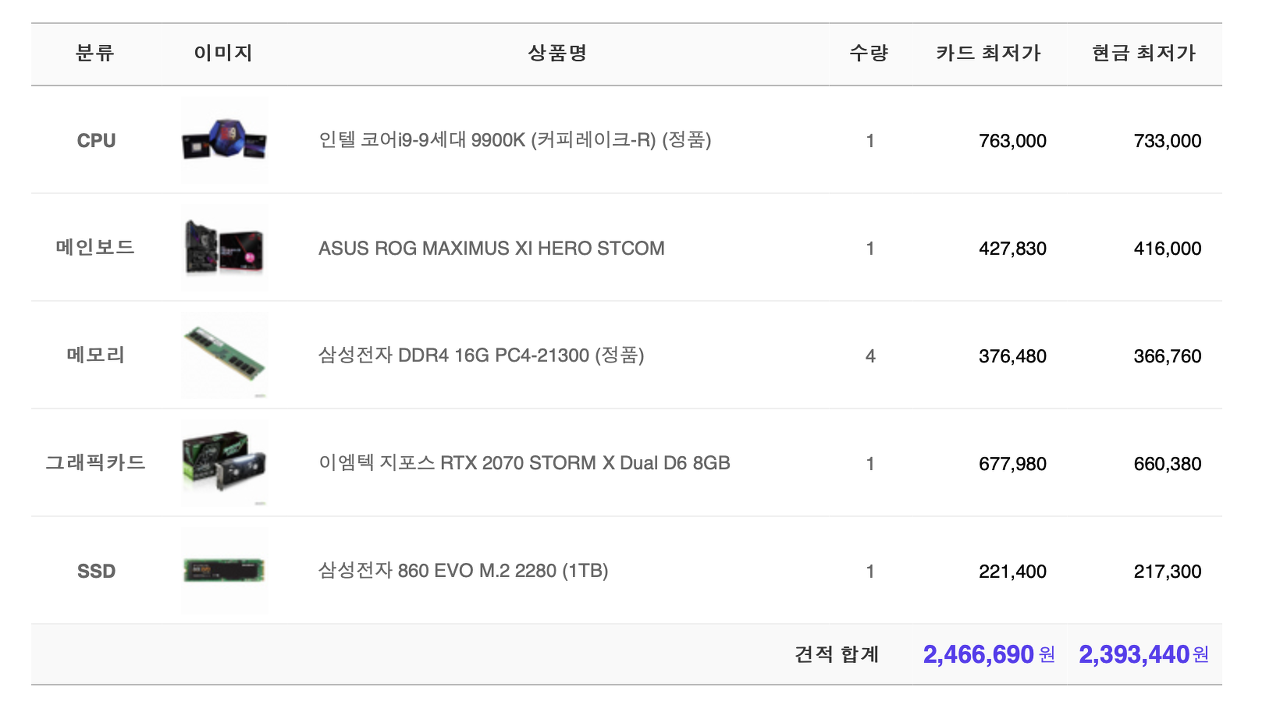Viewport: 1276px width, 708px height.
Task: Select the 분류 column header
Action: [x=96, y=54]
